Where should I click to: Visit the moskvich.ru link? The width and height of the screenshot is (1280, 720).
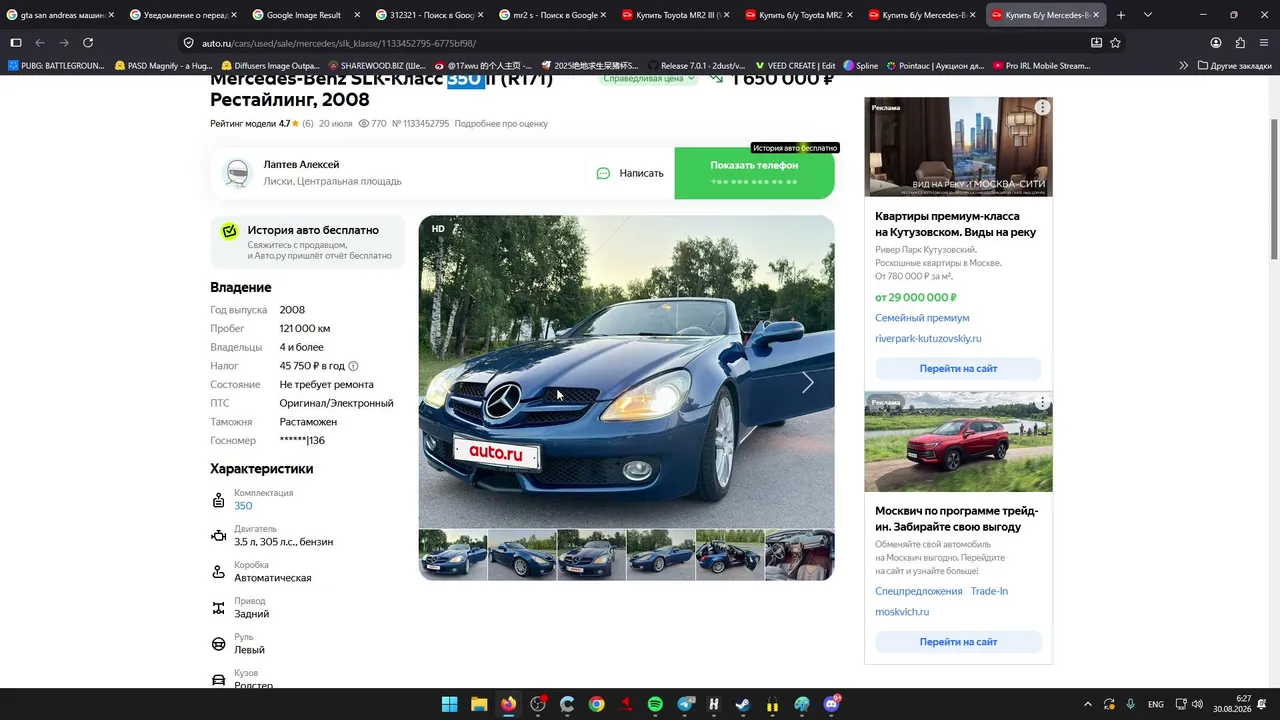click(x=902, y=612)
